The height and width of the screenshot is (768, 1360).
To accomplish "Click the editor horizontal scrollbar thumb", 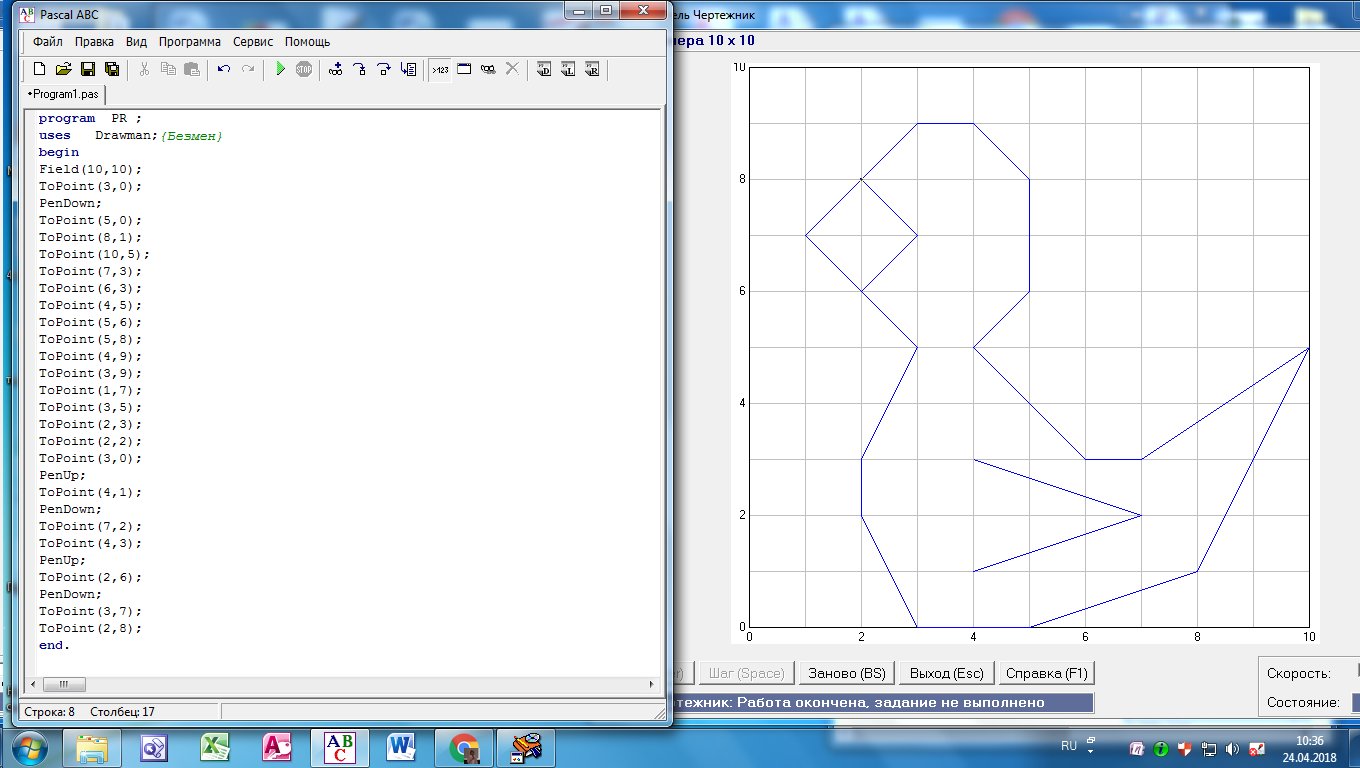I will (x=64, y=685).
